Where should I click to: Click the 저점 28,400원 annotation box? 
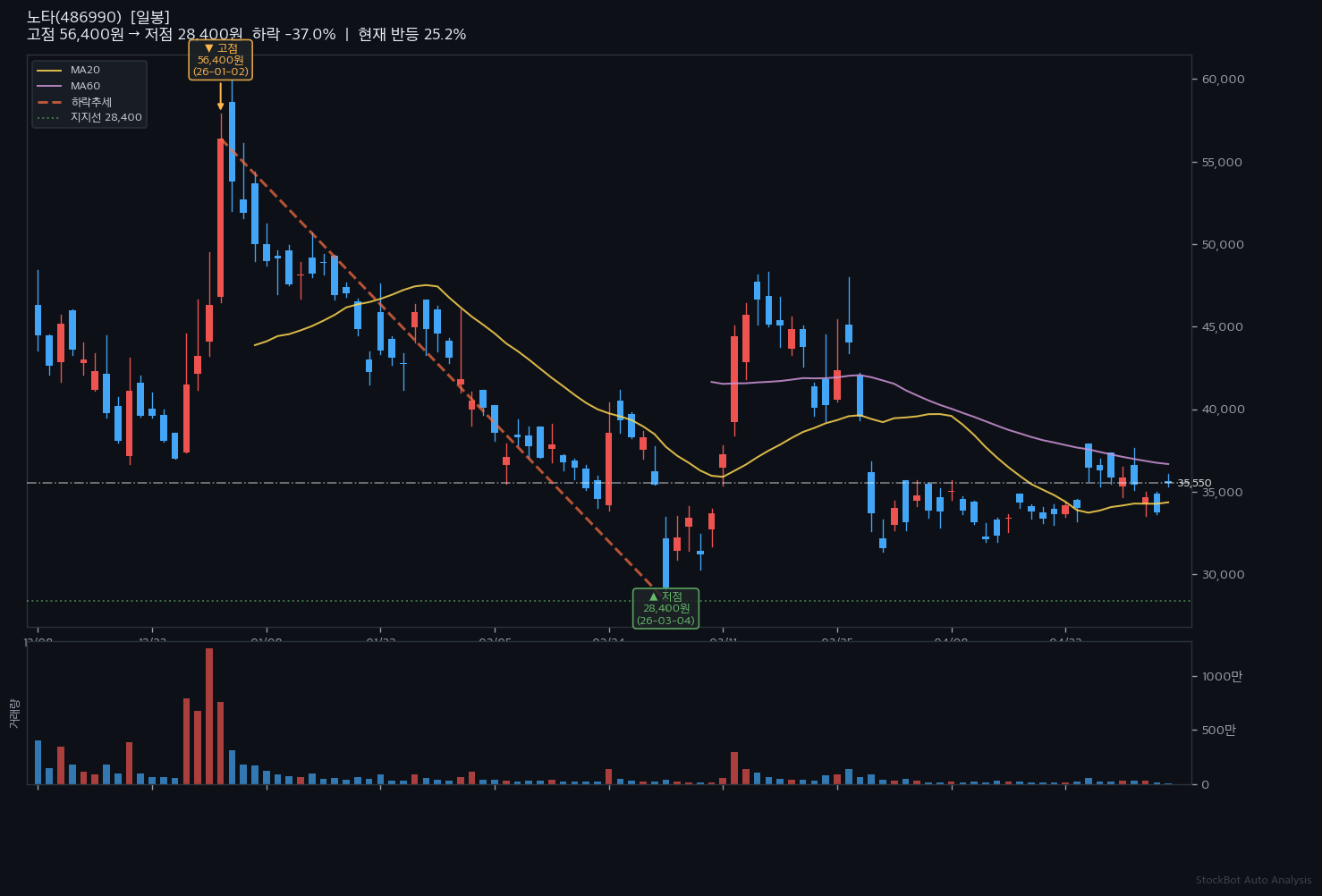point(665,608)
